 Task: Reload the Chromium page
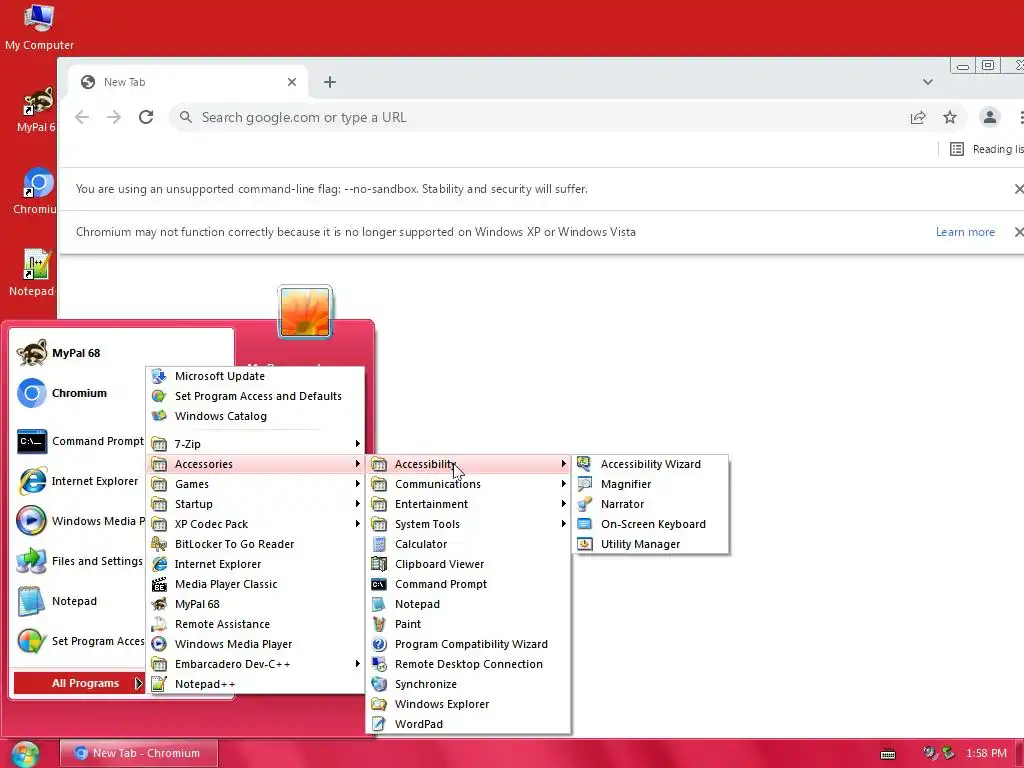[146, 117]
